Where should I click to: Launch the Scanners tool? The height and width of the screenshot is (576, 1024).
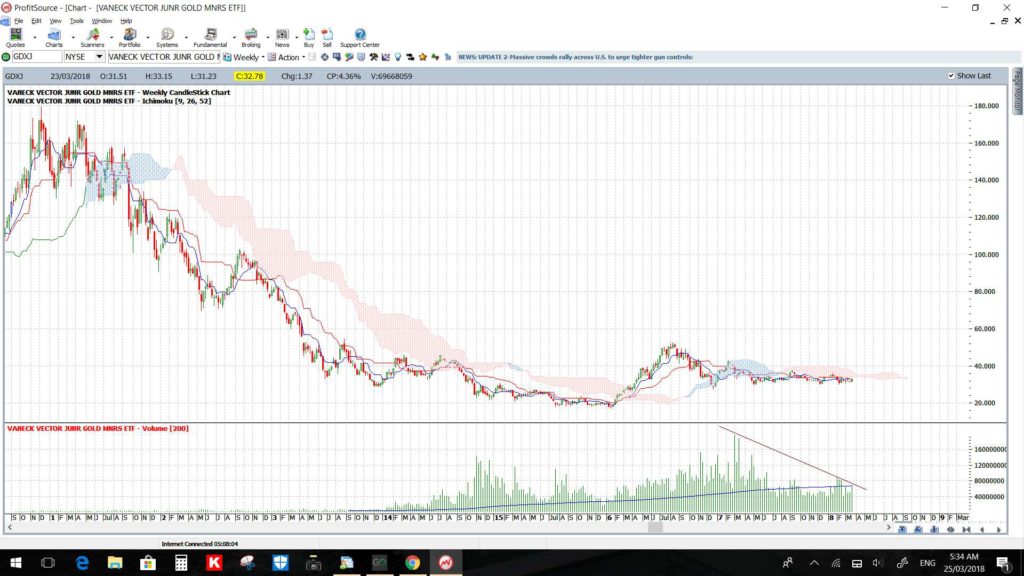pos(92,38)
